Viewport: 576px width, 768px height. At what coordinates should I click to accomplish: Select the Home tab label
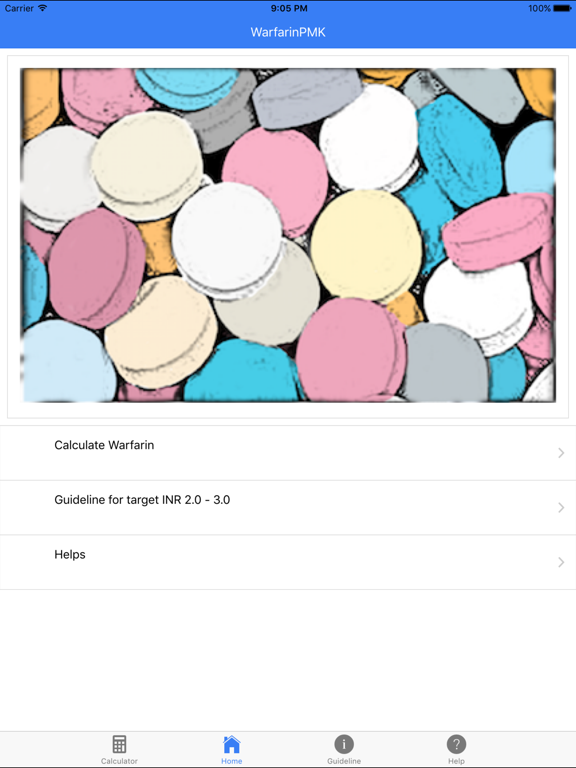(x=231, y=761)
